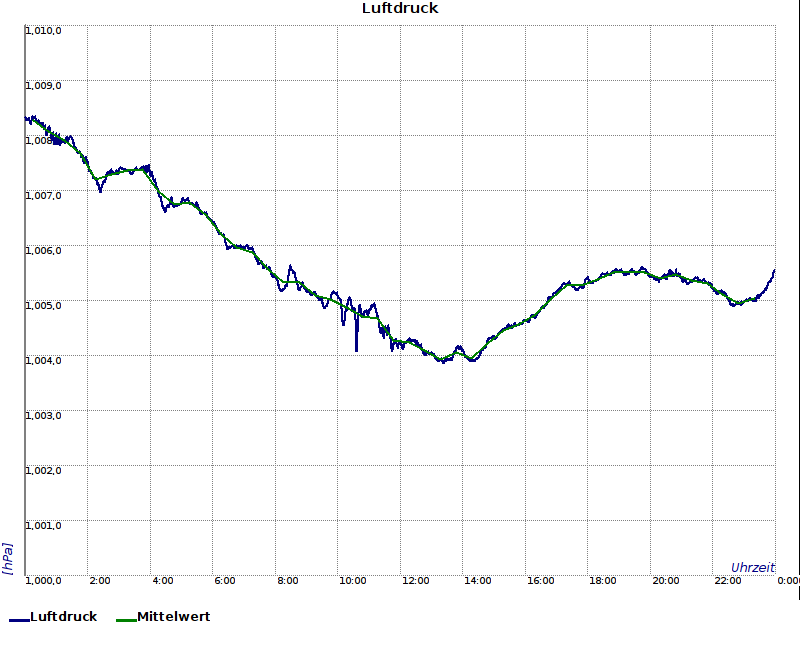Click the 1,005,0 y-axis value
The image size is (800, 650).
[x=43, y=306]
